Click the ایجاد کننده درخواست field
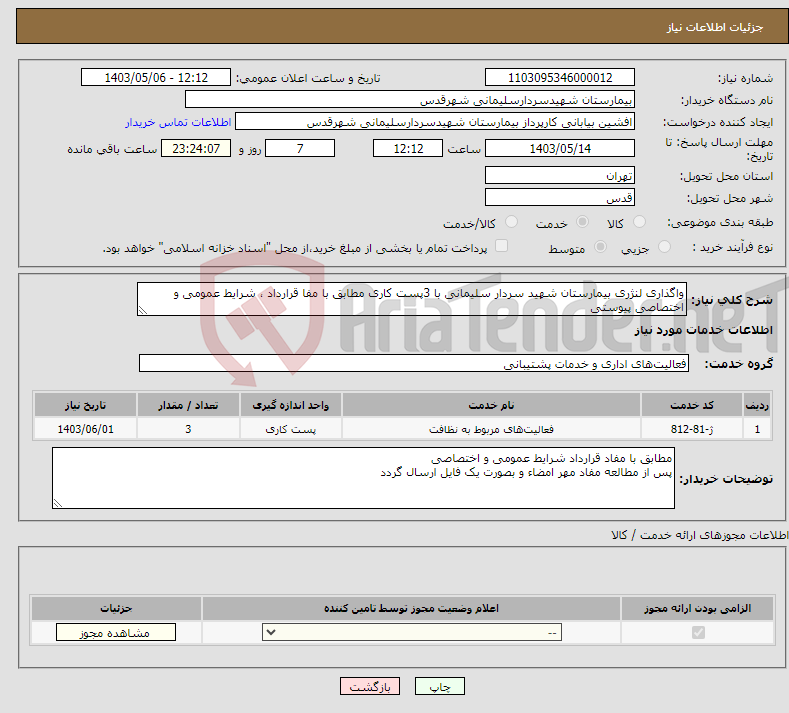 click(435, 122)
